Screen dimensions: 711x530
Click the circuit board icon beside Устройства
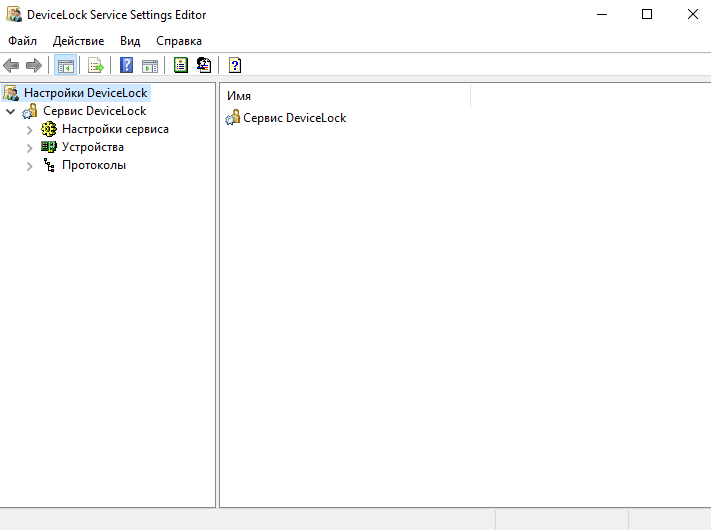pyautogui.click(x=49, y=147)
